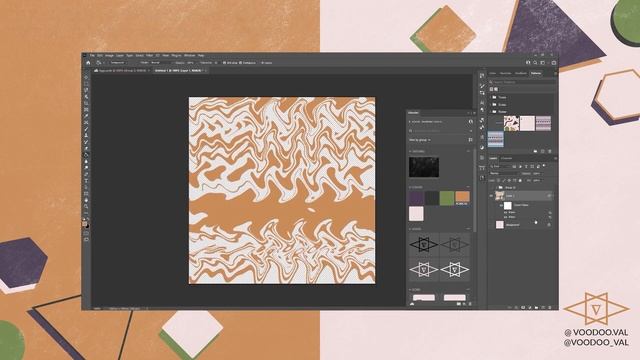Create new group from Layers panel footer
Image resolution: width=640 pixels, height=360 pixels.
pos(536,307)
